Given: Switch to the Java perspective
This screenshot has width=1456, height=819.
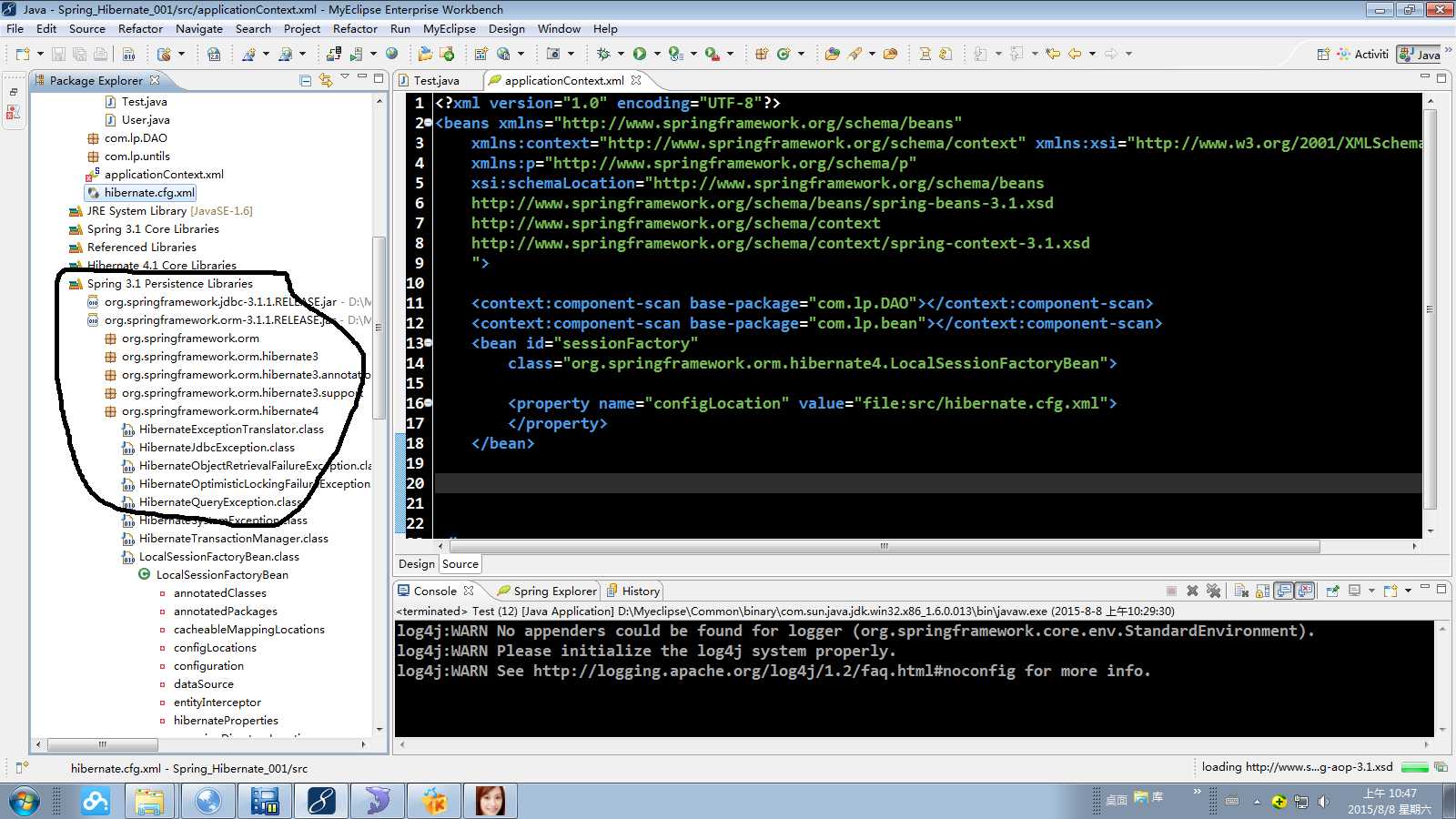Looking at the screenshot, I should click(x=1421, y=55).
